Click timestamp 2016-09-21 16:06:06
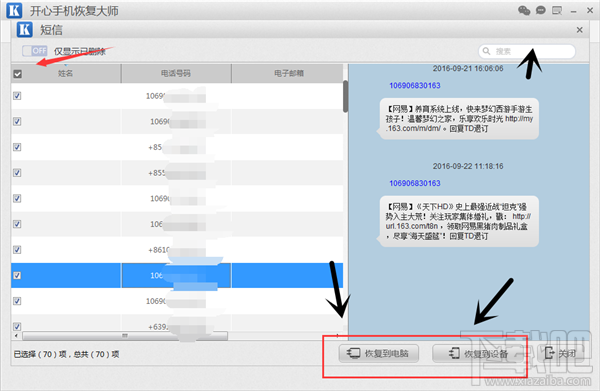 [468, 68]
